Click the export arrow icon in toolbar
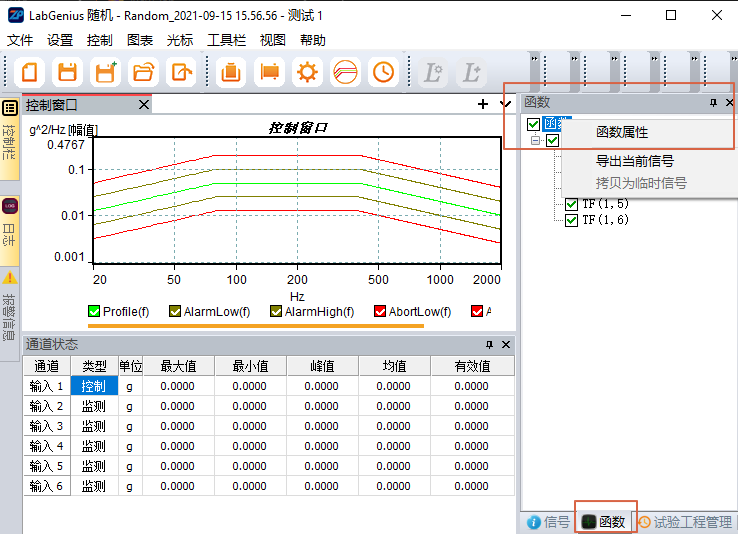Viewport: 738px width, 534px height. [x=181, y=72]
